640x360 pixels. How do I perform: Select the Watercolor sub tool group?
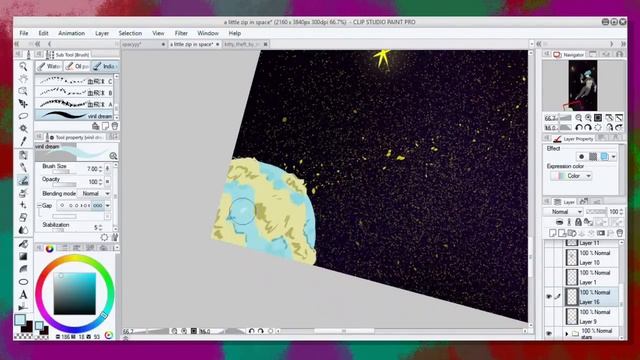point(49,66)
